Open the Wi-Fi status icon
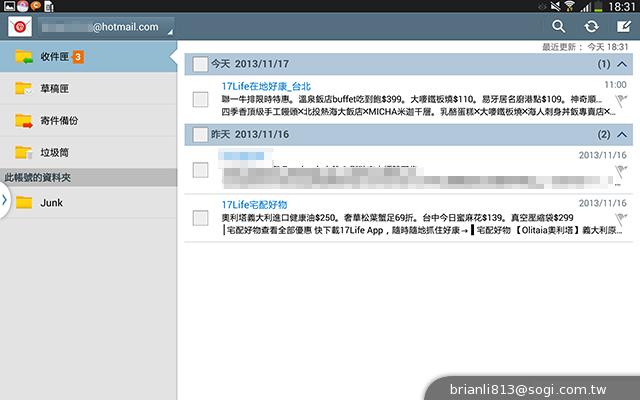Viewport: 640px width, 400px height. point(567,6)
